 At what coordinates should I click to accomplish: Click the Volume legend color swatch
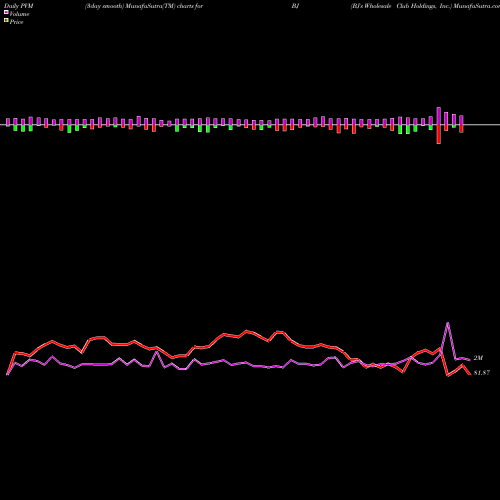(6, 12)
